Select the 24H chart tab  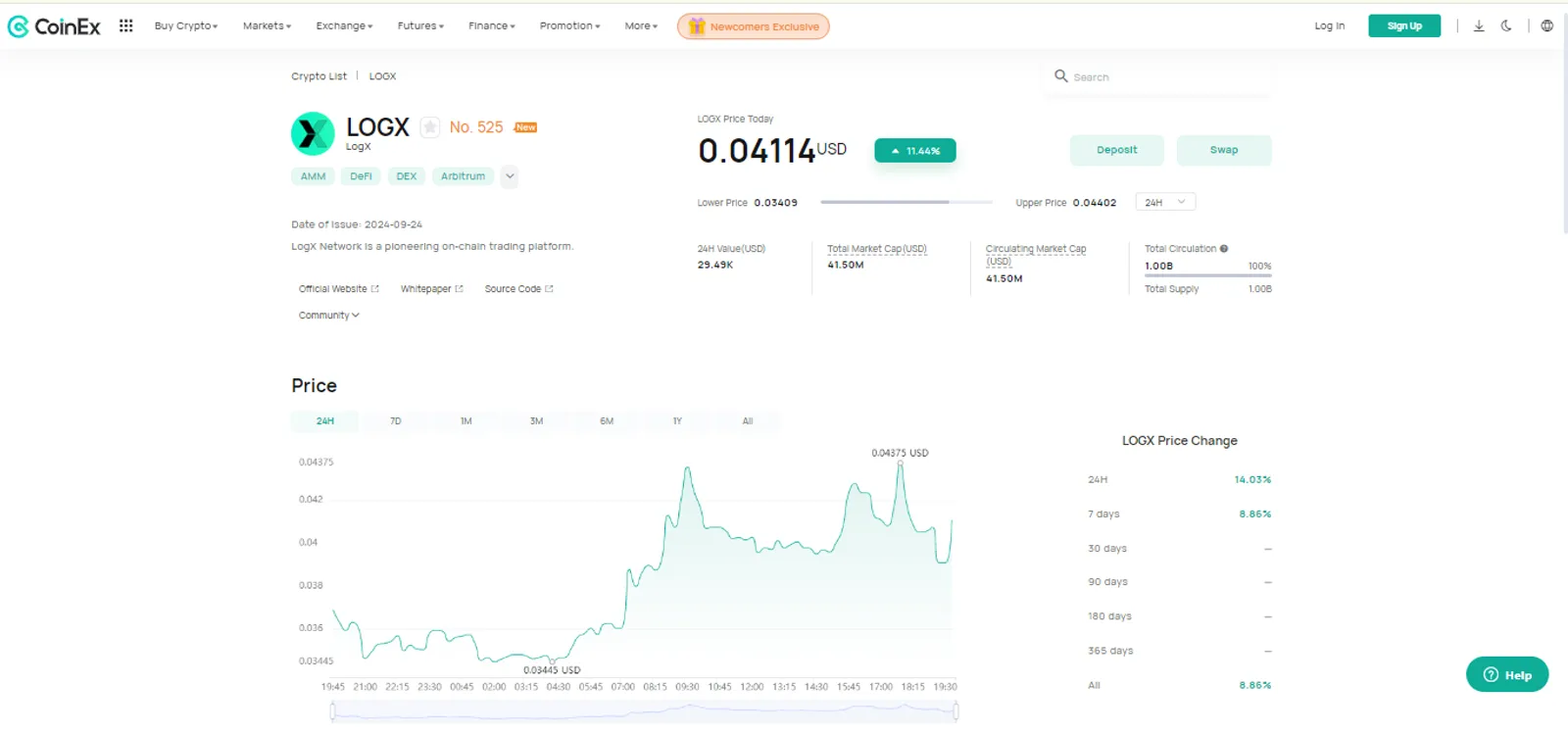point(324,421)
